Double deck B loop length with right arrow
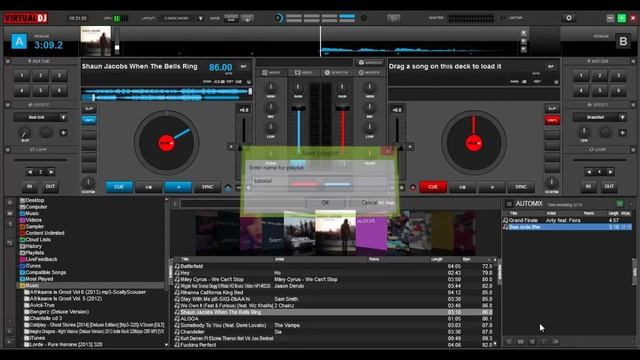The height and width of the screenshot is (360, 640). tap(610, 172)
